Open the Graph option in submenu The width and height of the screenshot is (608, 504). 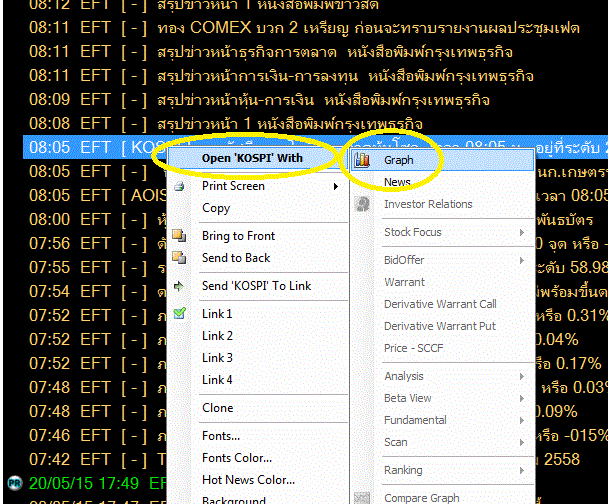(x=442, y=160)
